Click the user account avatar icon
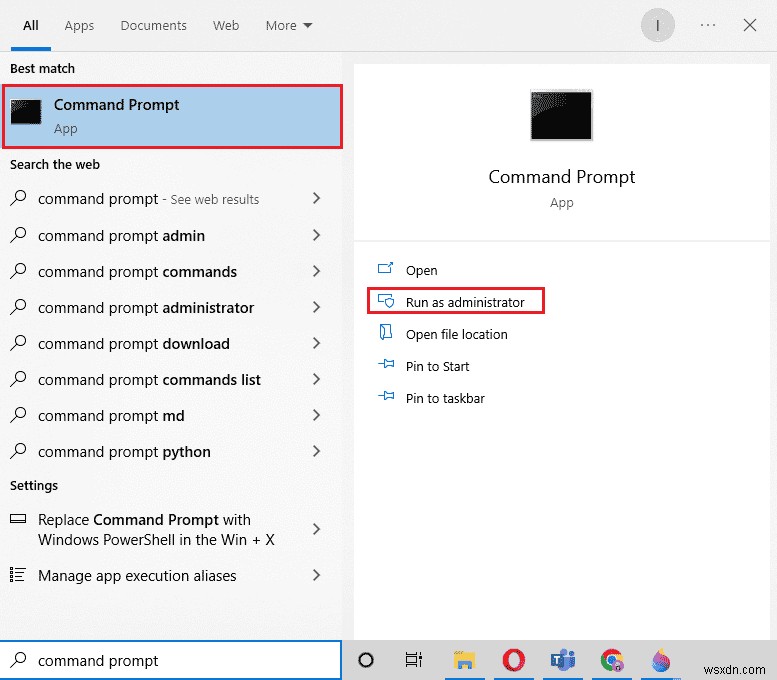This screenshot has width=777, height=680. [x=658, y=25]
